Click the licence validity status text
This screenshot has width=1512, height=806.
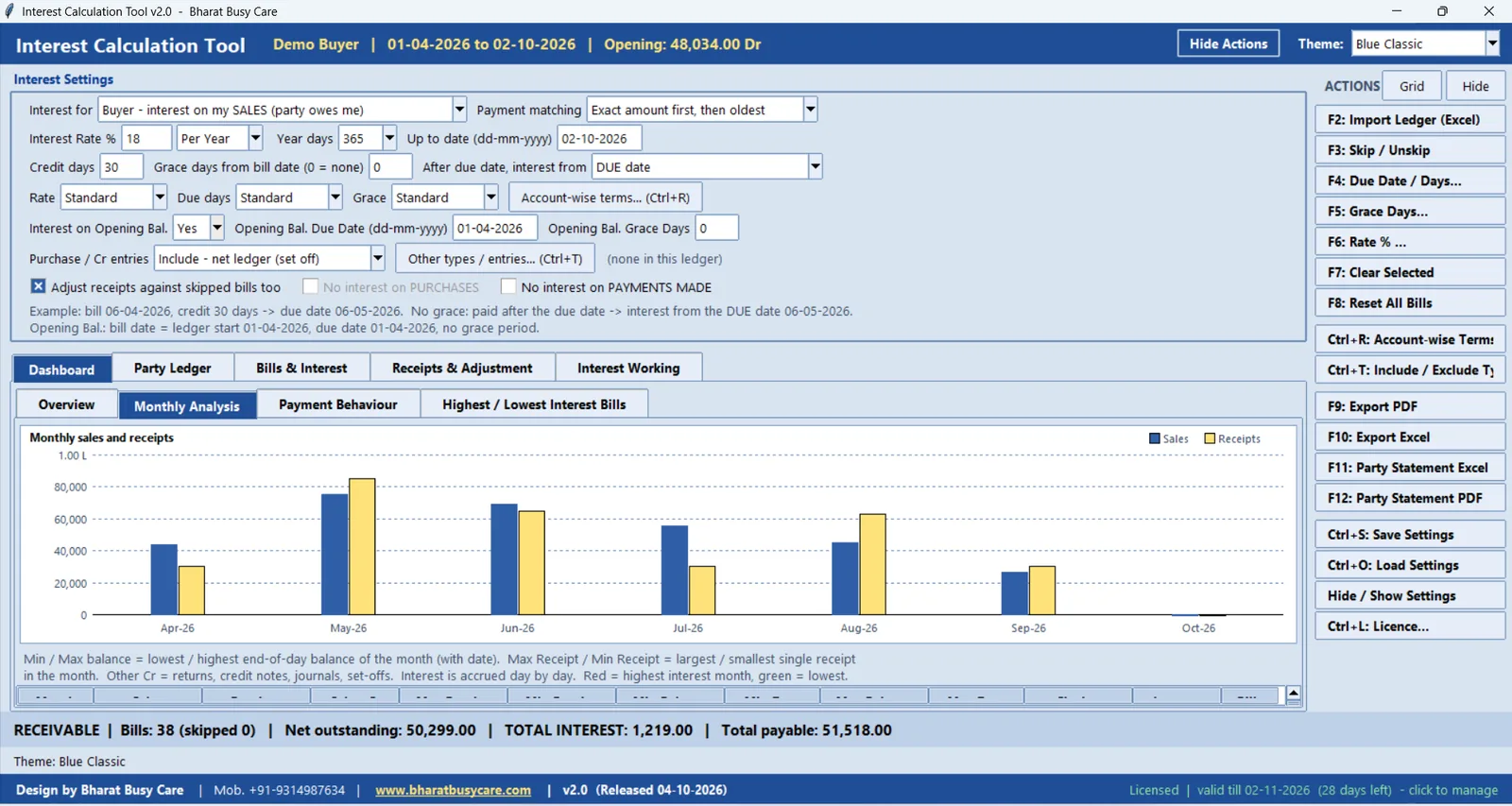tap(1314, 790)
